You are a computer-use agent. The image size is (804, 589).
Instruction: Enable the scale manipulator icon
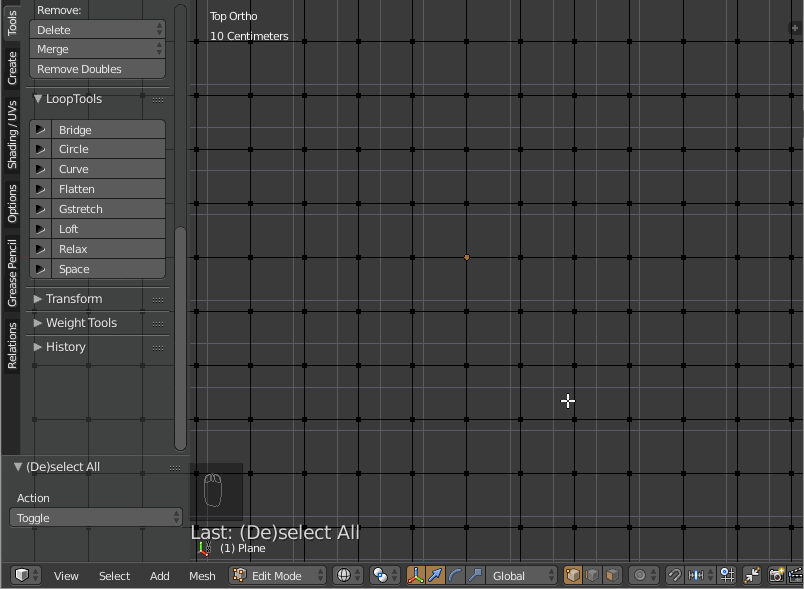coord(475,575)
